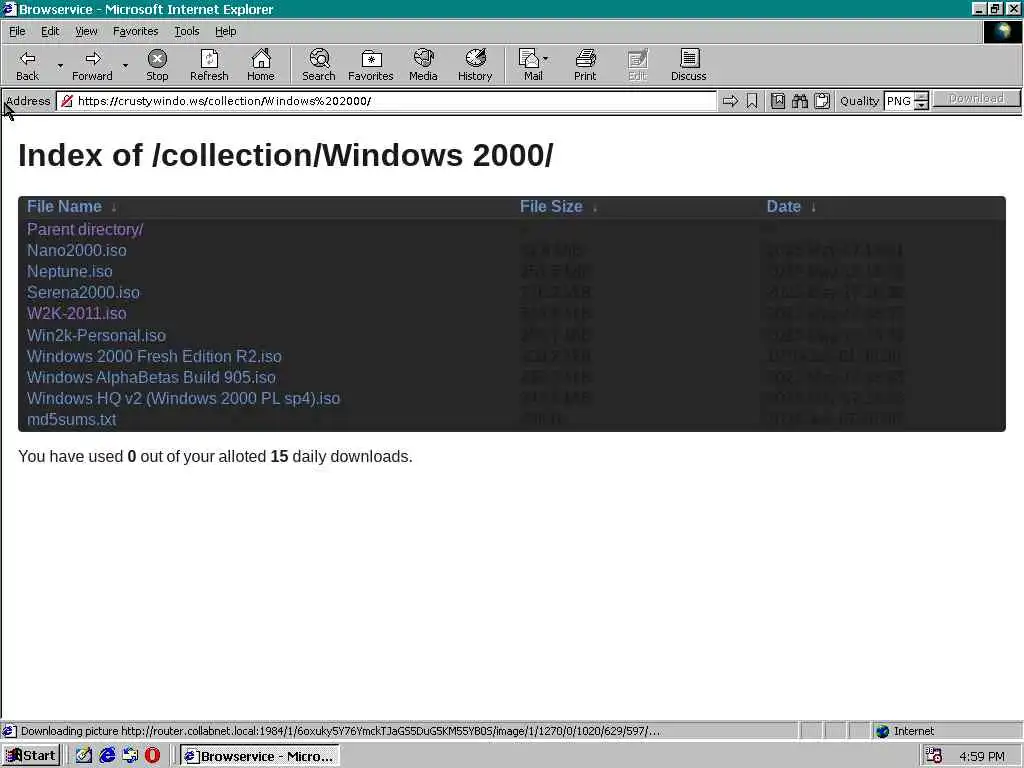Click Browservice taskbar window button
Screen dimensions: 1024x768
click(x=260, y=756)
